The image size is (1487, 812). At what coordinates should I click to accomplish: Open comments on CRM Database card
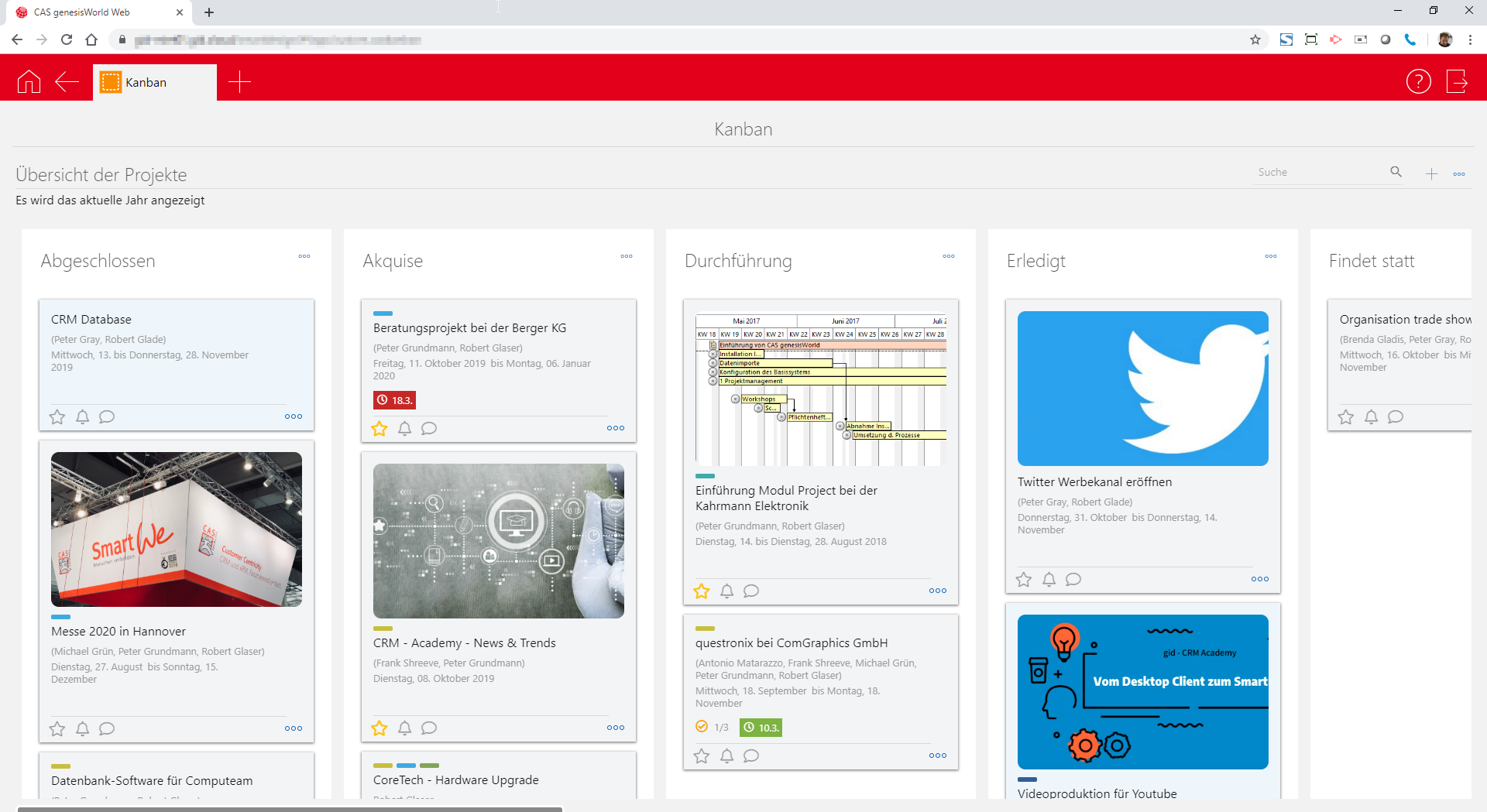click(107, 417)
